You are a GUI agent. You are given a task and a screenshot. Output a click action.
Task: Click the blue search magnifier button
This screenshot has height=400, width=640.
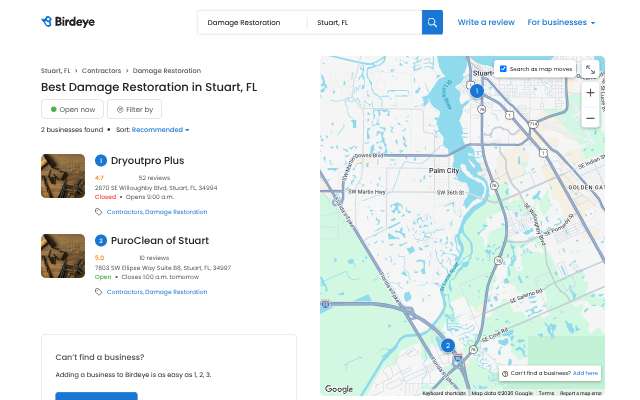[432, 22]
